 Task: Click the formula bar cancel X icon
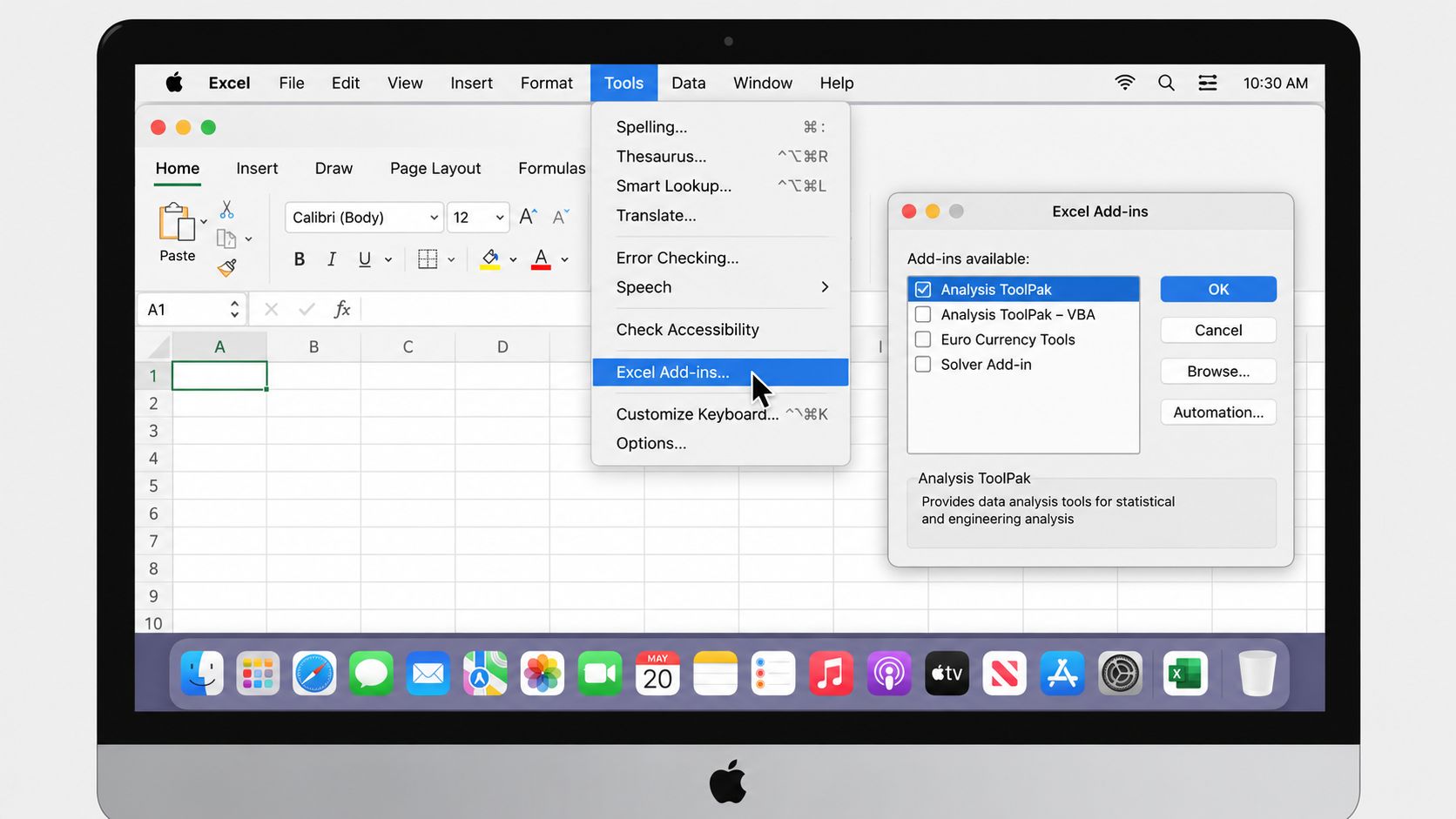(x=271, y=309)
